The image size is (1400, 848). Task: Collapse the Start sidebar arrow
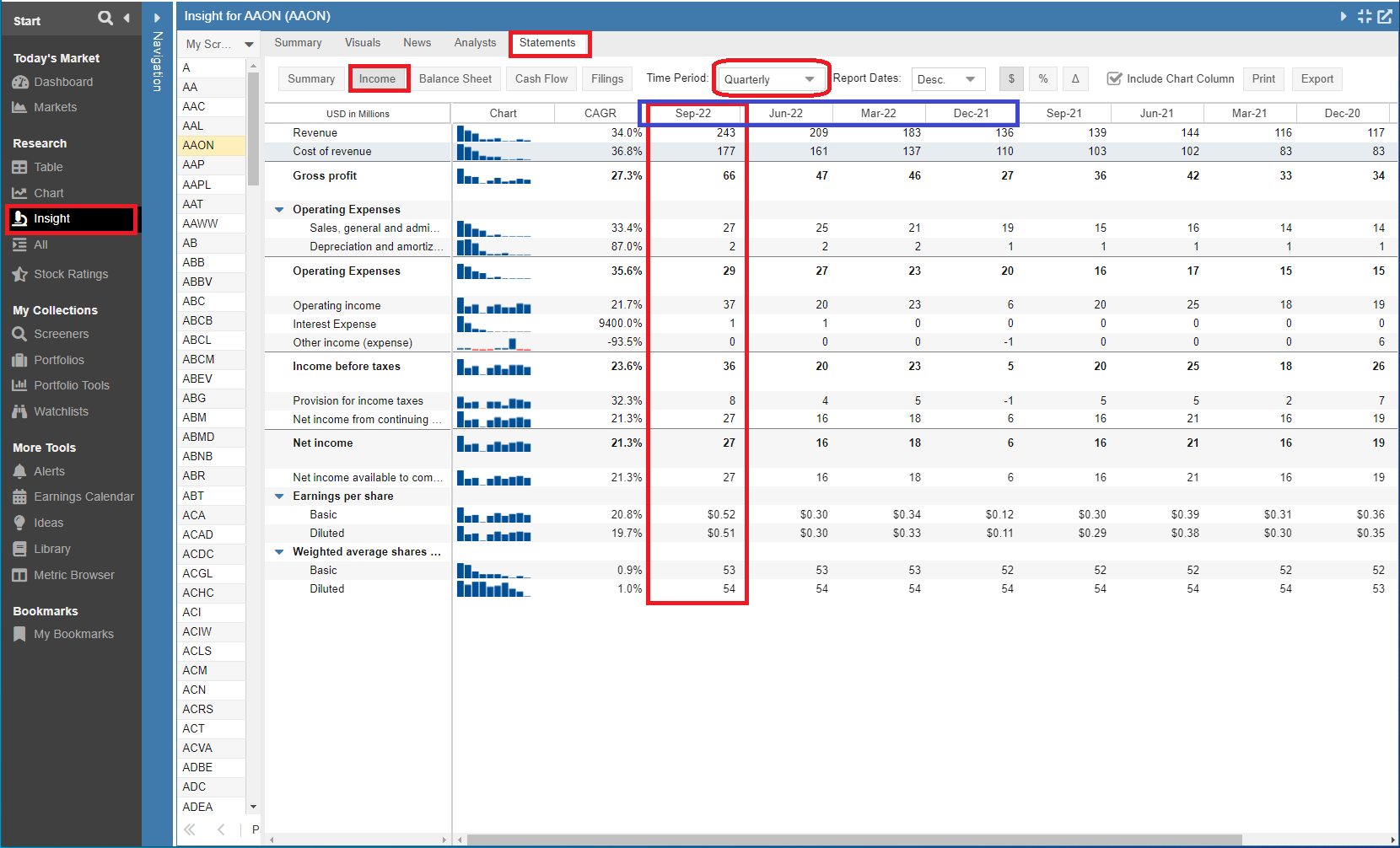coord(127,18)
